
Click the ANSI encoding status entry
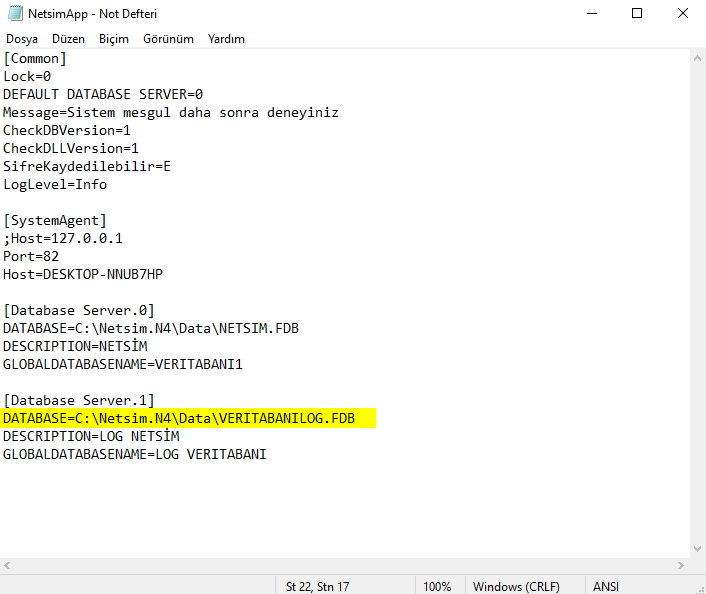606,586
